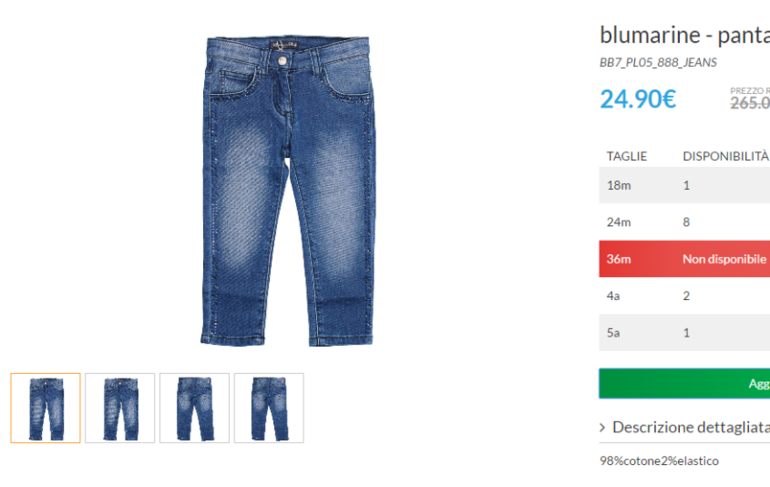
Task: Choose size 24m row
Action: tap(685, 222)
